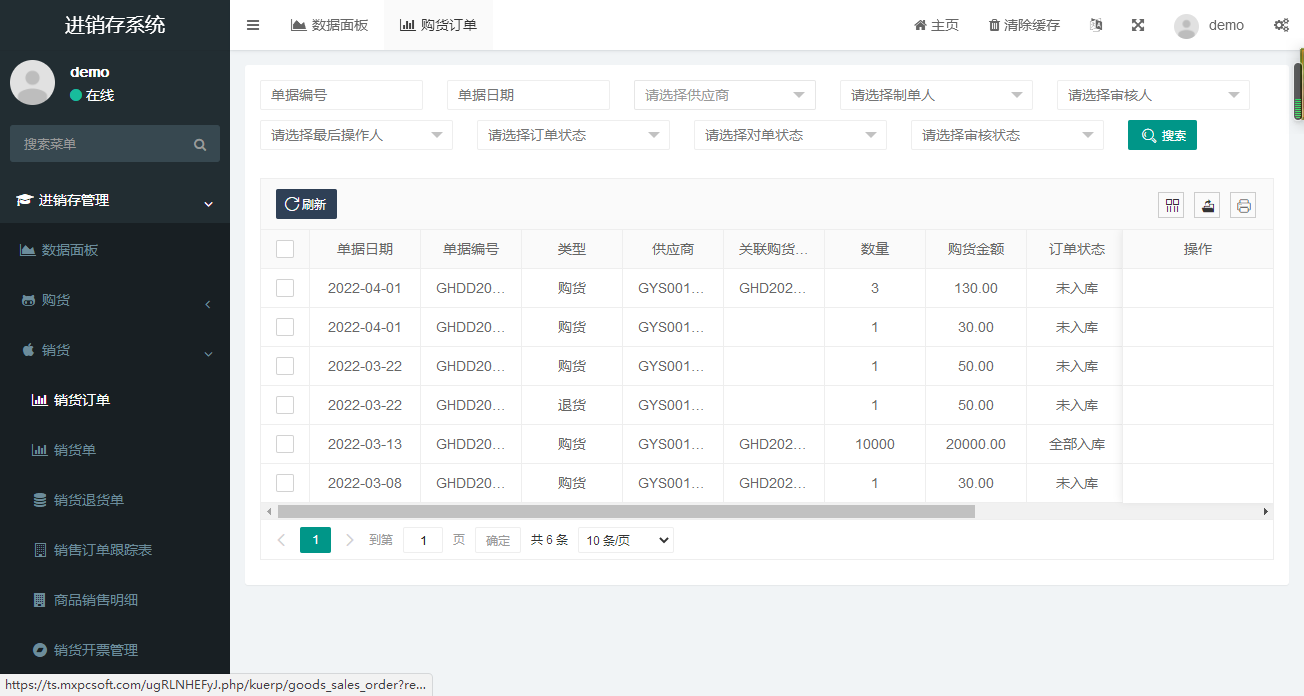This screenshot has height=696, width=1304.
Task: Open the column filter icon above the table
Action: pyautogui.click(x=1171, y=205)
